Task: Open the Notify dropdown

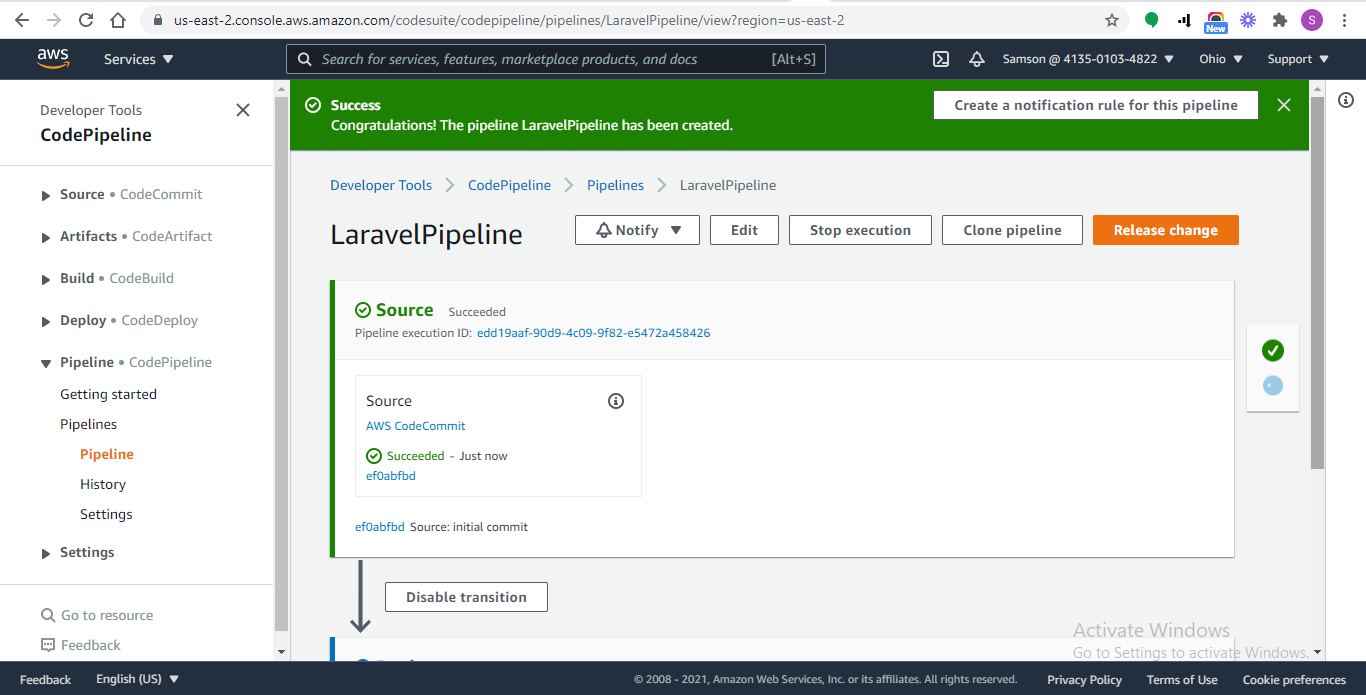Action: (637, 230)
